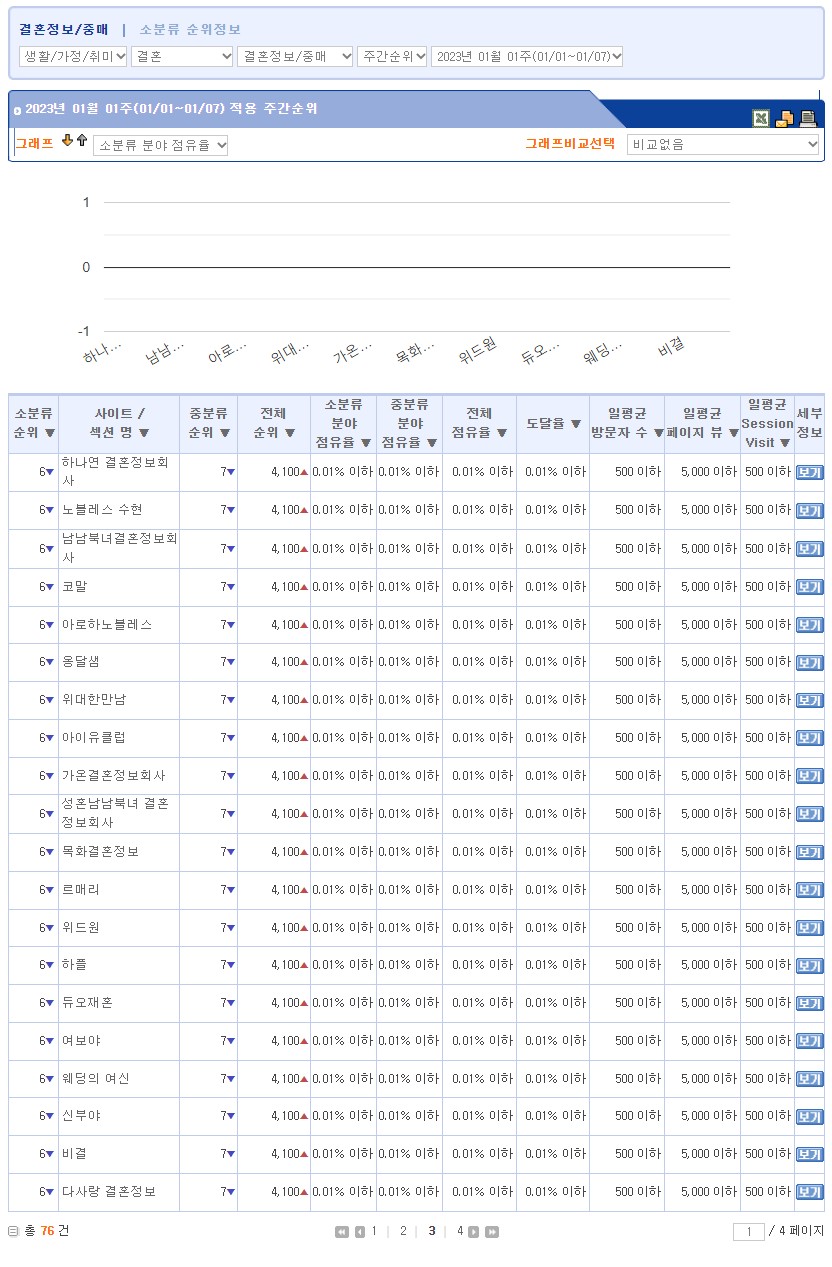Open page 2 of the results

pos(403,1231)
